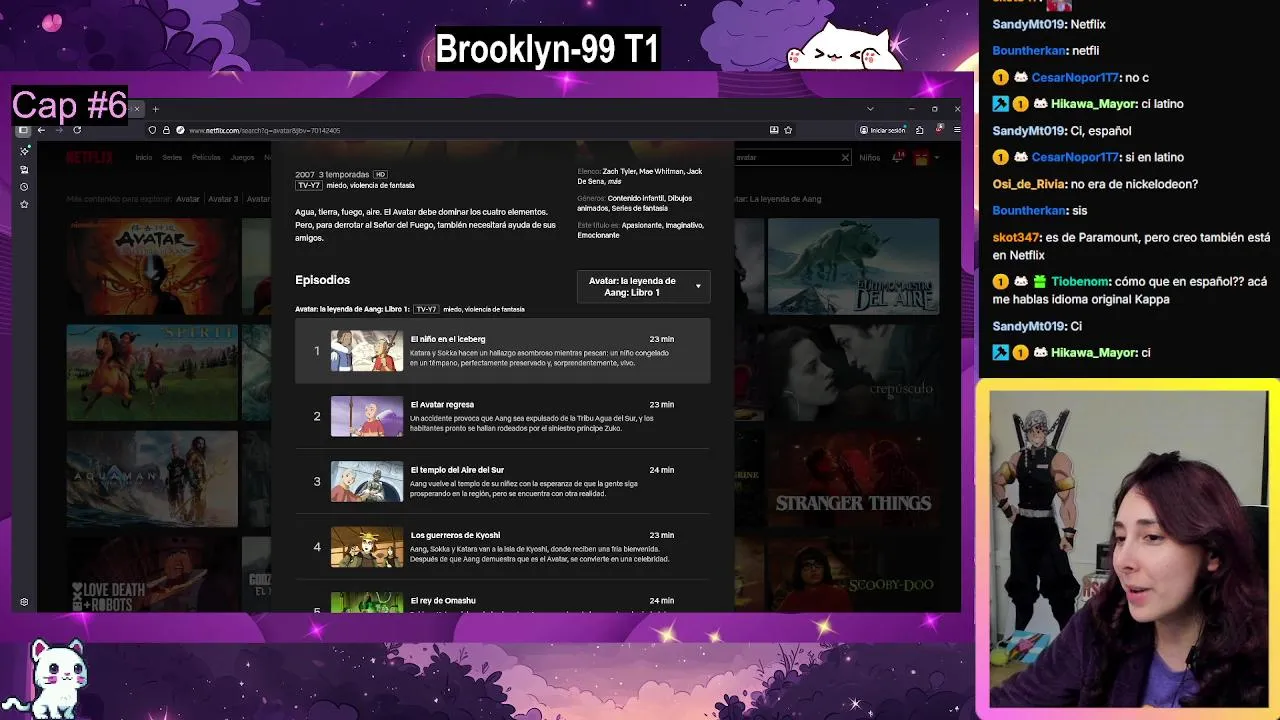Image resolution: width=1280 pixels, height=720 pixels.
Task: Open the Spirit horse movie thumbnail
Action: click(x=152, y=372)
